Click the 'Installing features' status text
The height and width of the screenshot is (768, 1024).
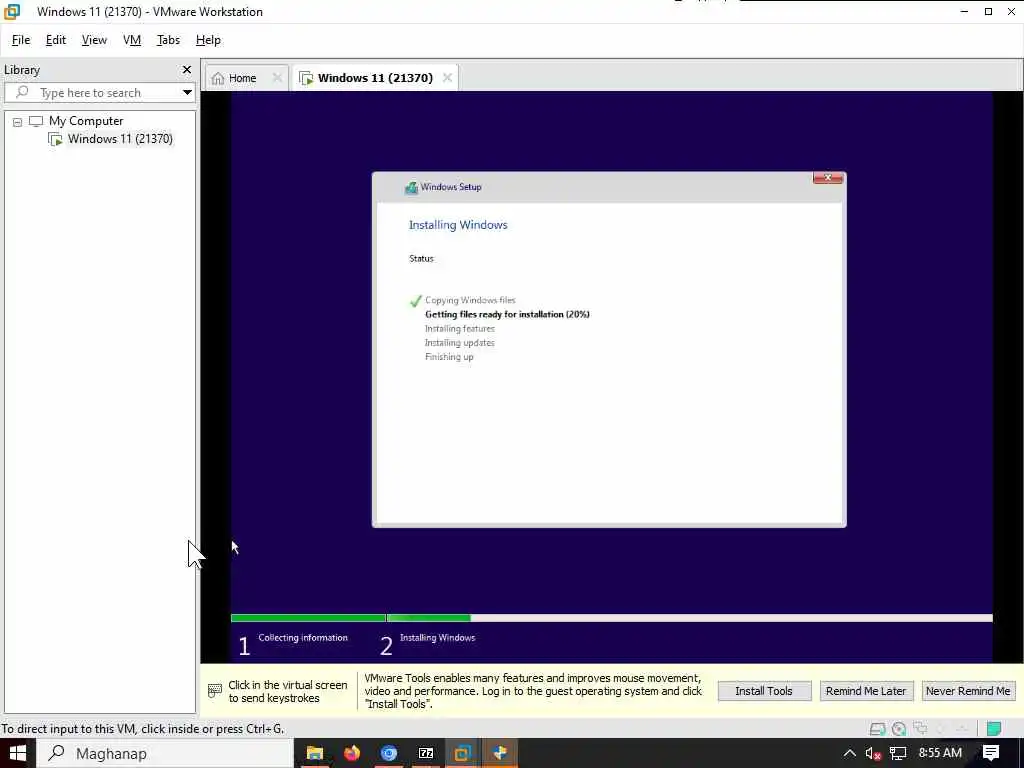(x=460, y=328)
